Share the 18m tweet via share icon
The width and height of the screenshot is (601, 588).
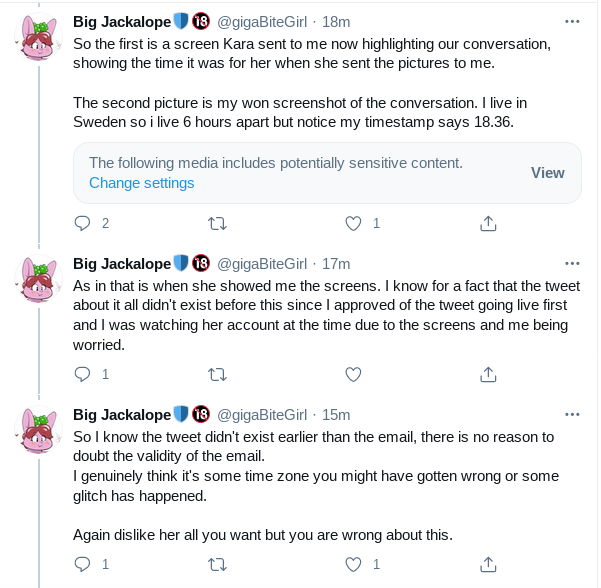[x=488, y=223]
